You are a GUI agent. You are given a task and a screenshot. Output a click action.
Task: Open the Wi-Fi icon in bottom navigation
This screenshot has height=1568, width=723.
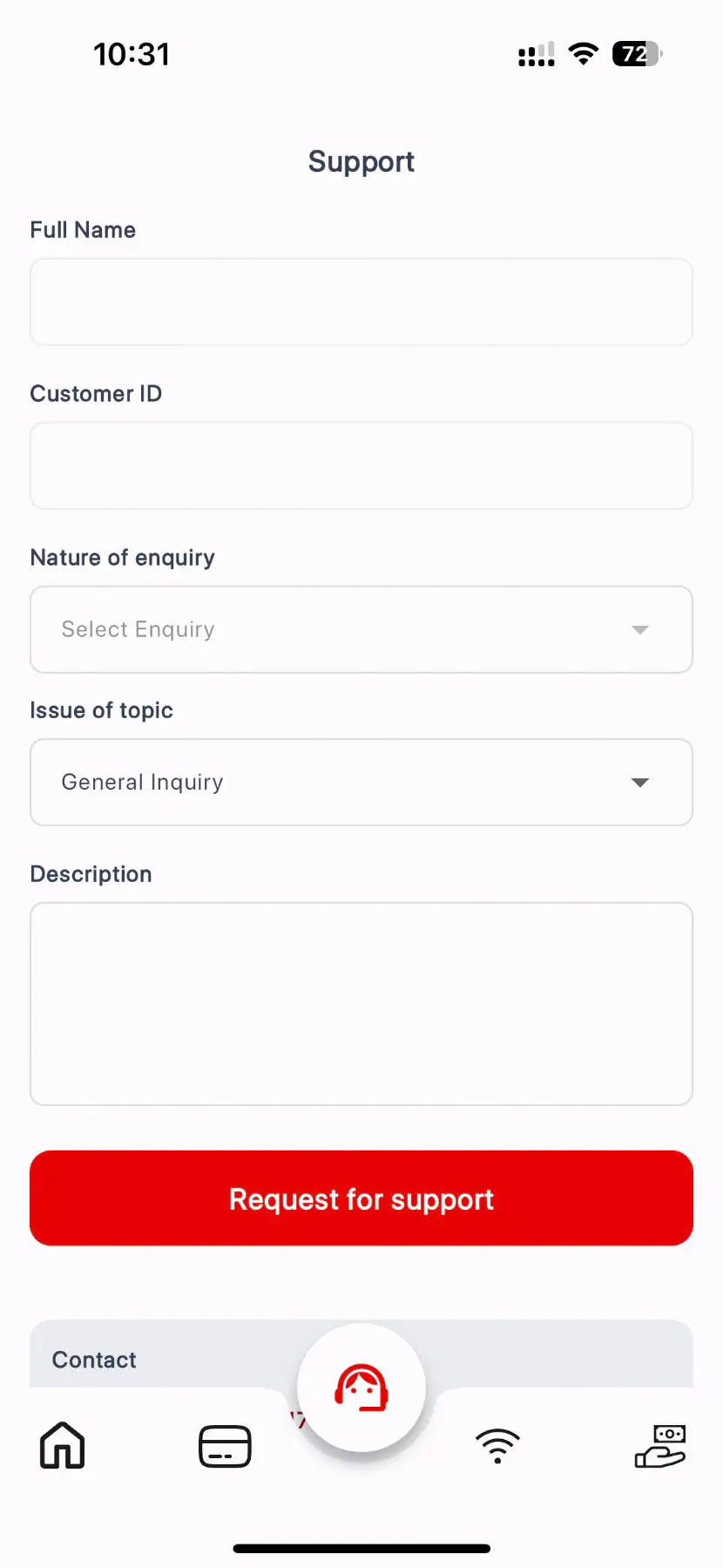[x=497, y=1446]
